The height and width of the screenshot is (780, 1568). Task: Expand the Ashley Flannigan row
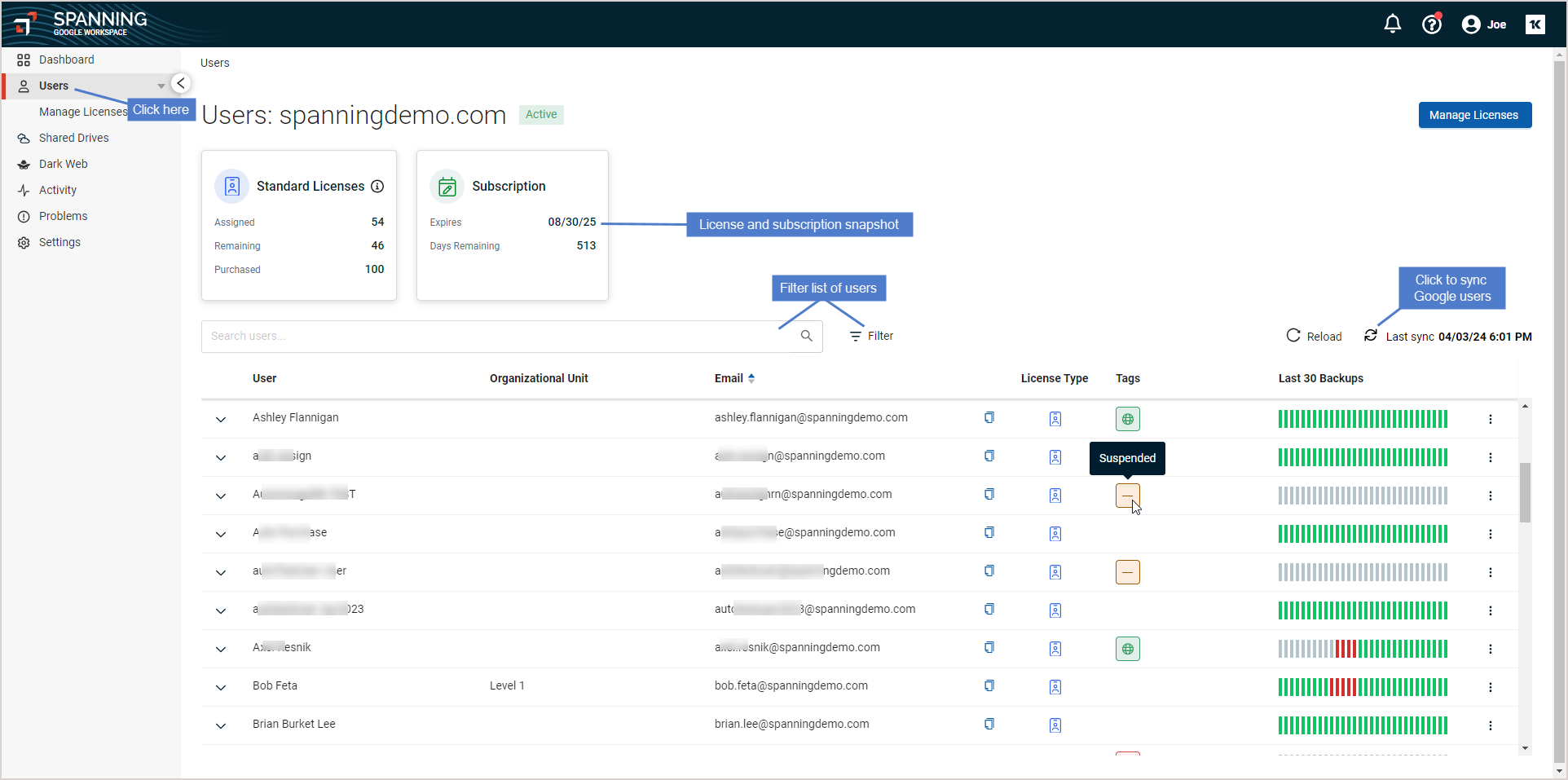coord(221,419)
